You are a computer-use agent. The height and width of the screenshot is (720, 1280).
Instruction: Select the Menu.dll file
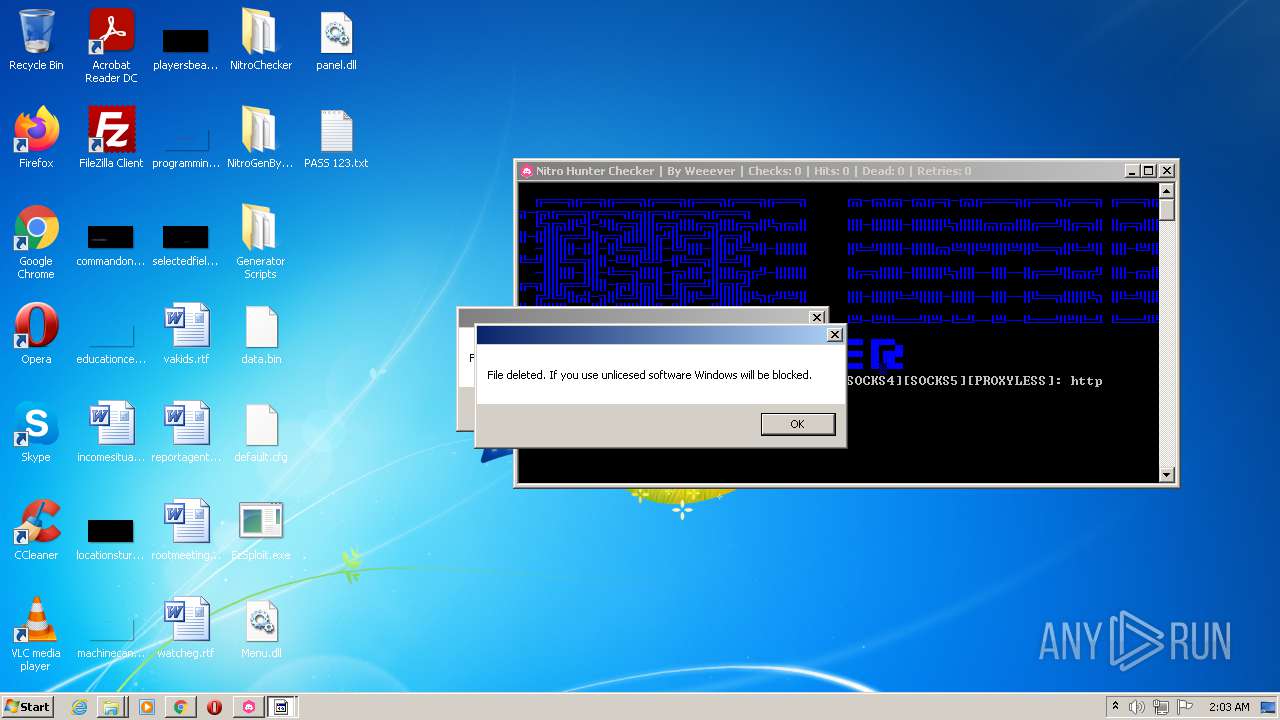coord(260,628)
